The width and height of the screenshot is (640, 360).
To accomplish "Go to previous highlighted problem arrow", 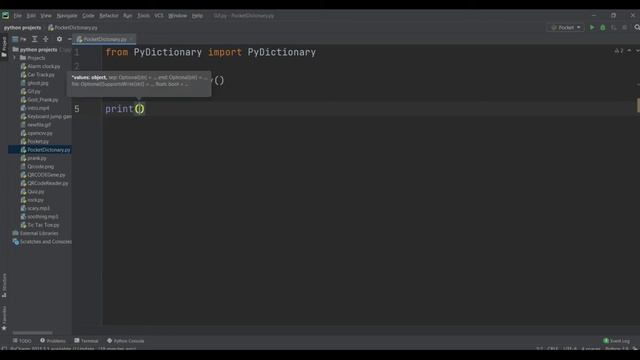I will tap(629, 51).
